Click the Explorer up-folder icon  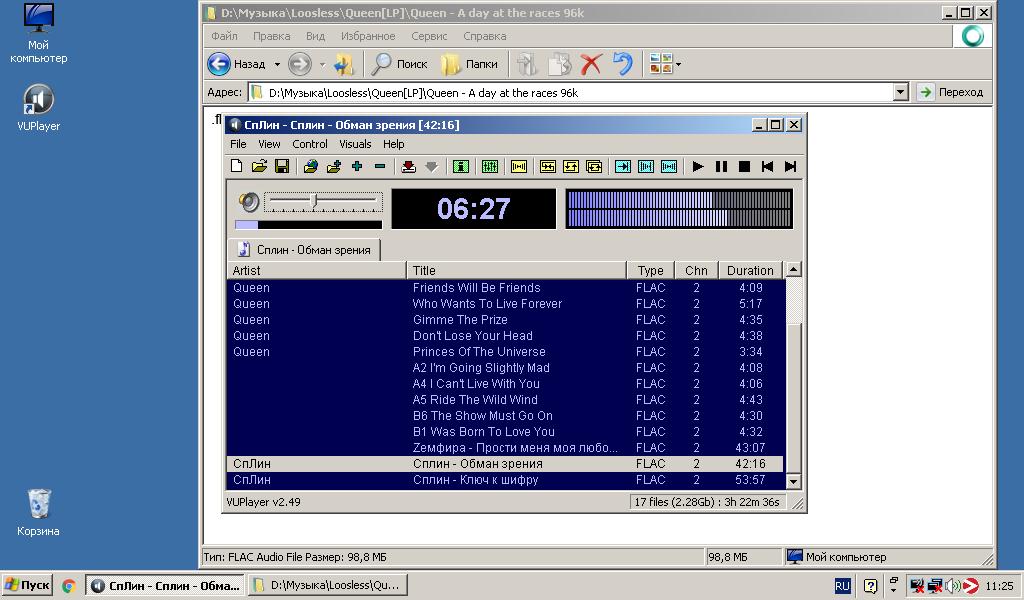tap(344, 64)
